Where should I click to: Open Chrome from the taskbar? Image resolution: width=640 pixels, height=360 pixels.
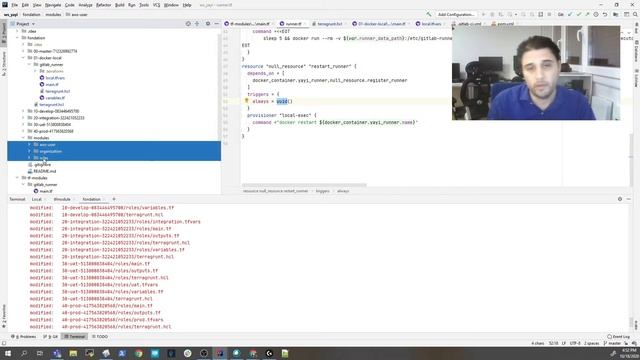pos(138,353)
